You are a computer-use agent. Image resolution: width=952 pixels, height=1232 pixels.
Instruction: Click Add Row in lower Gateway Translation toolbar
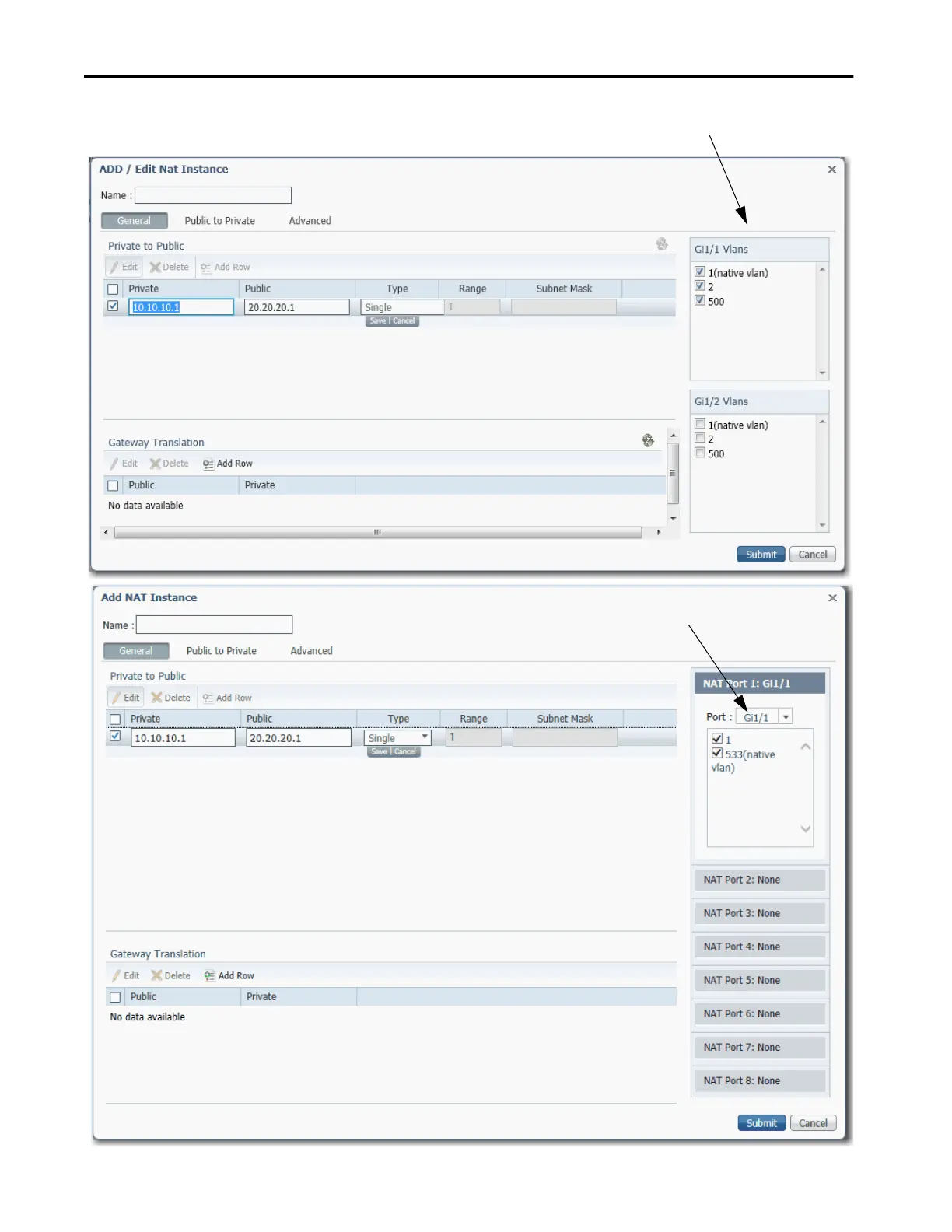pyautogui.click(x=229, y=975)
